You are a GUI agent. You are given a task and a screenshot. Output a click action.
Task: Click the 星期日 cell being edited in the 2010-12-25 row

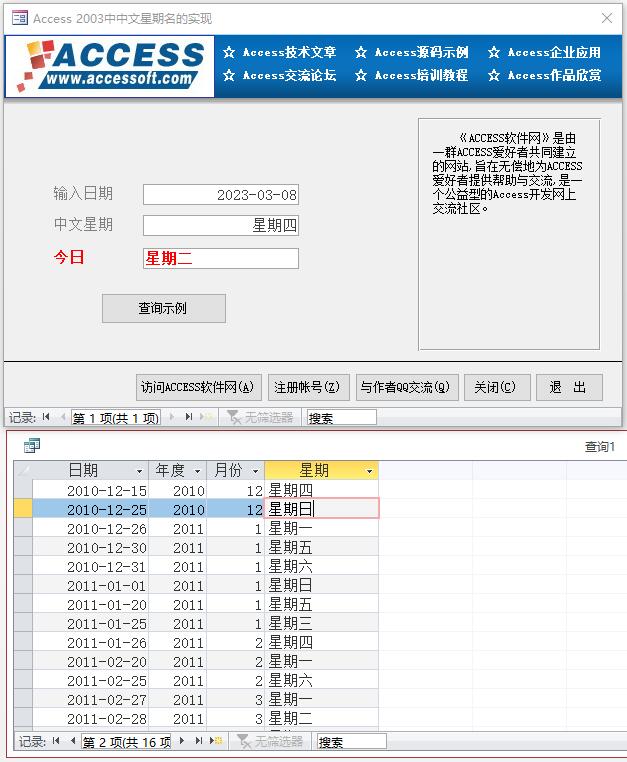pos(321,508)
